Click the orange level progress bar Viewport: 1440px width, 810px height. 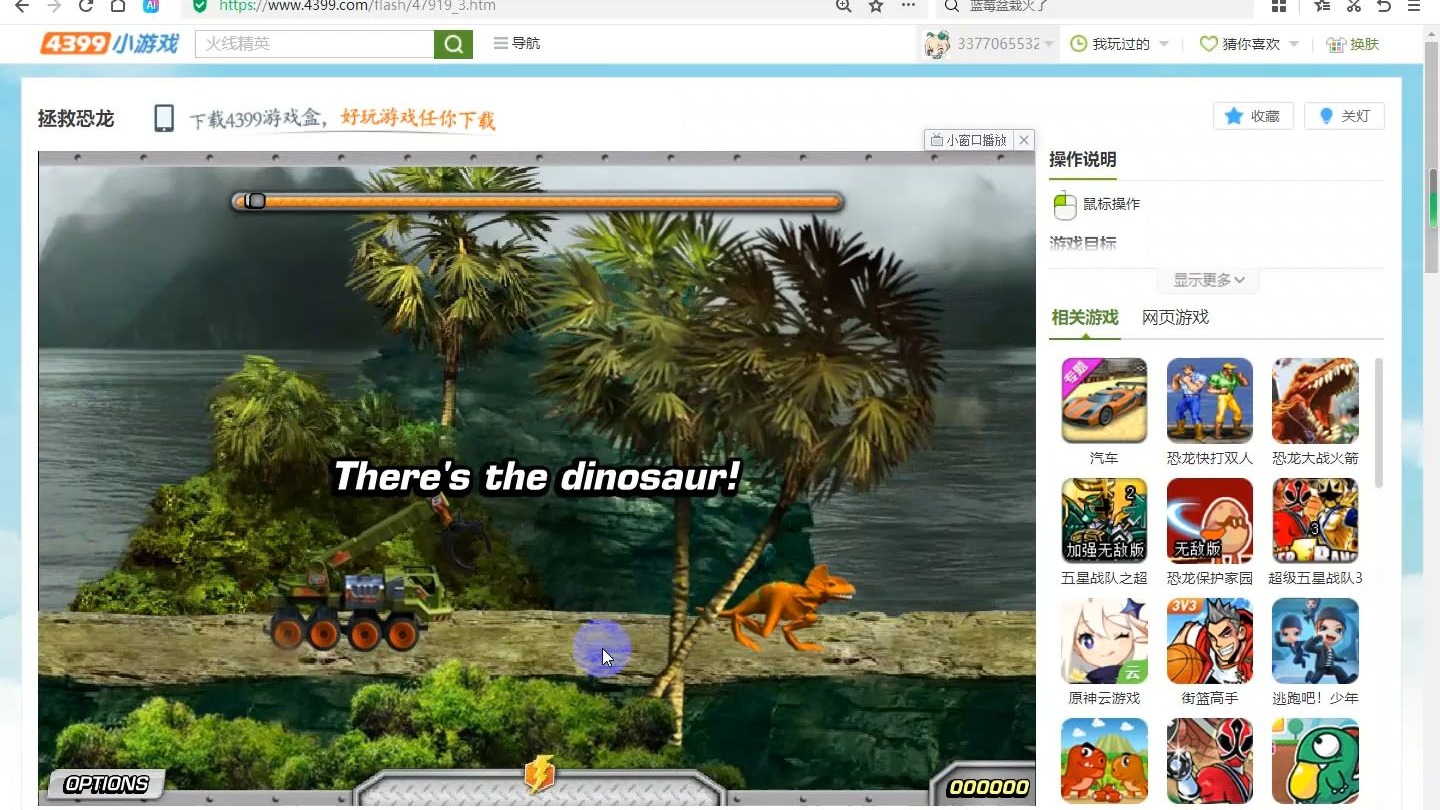pyautogui.click(x=538, y=202)
